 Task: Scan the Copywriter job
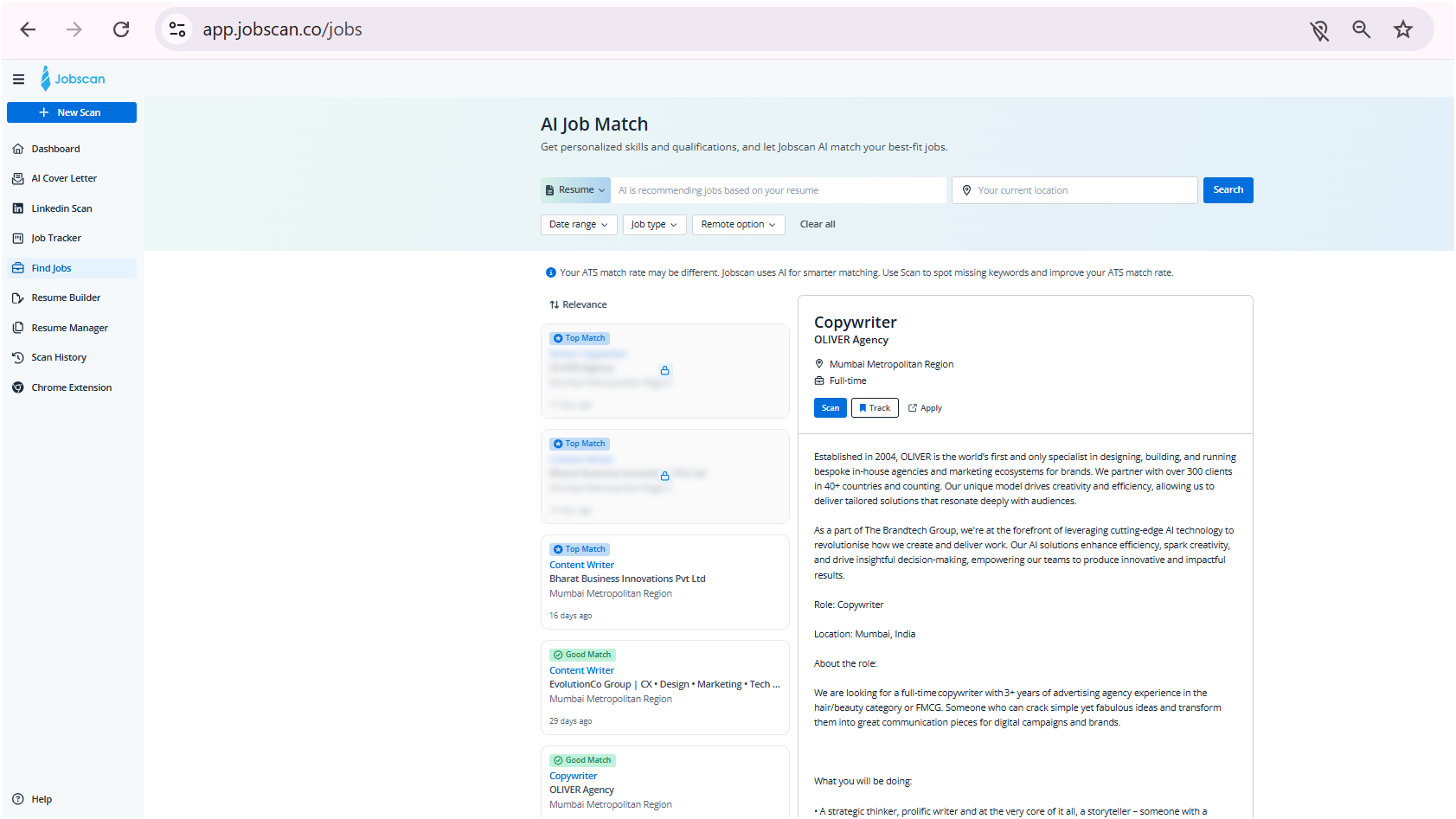click(x=831, y=408)
